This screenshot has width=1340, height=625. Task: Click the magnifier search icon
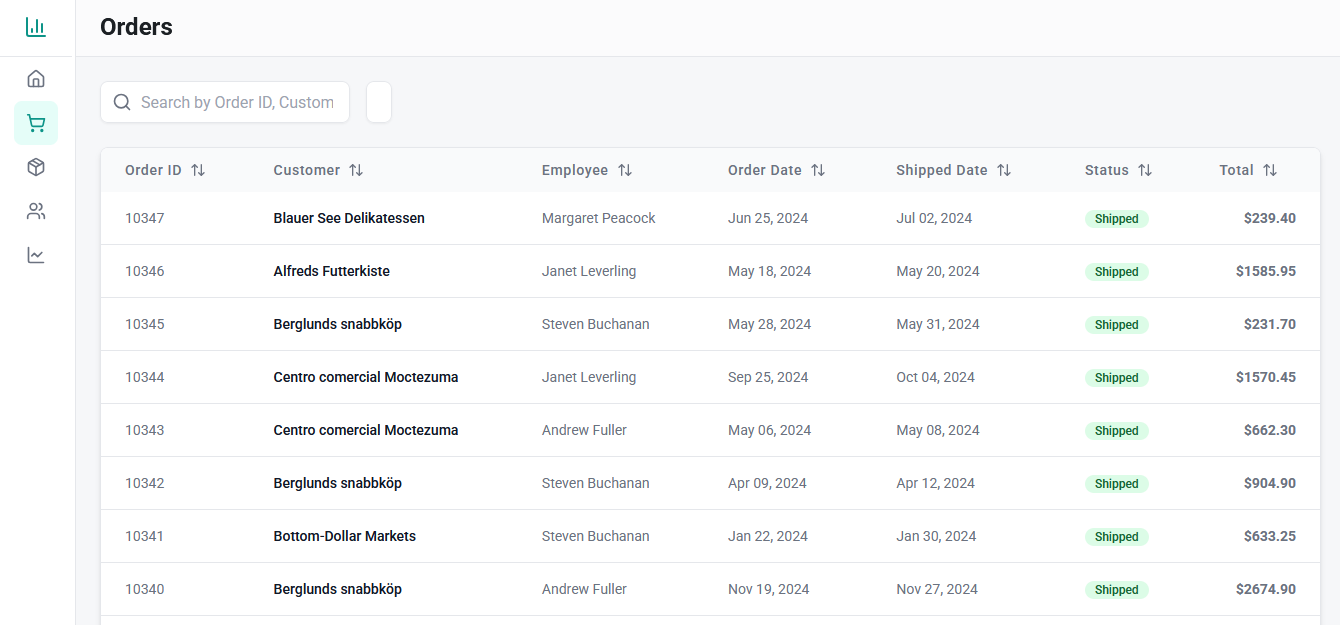coord(122,102)
